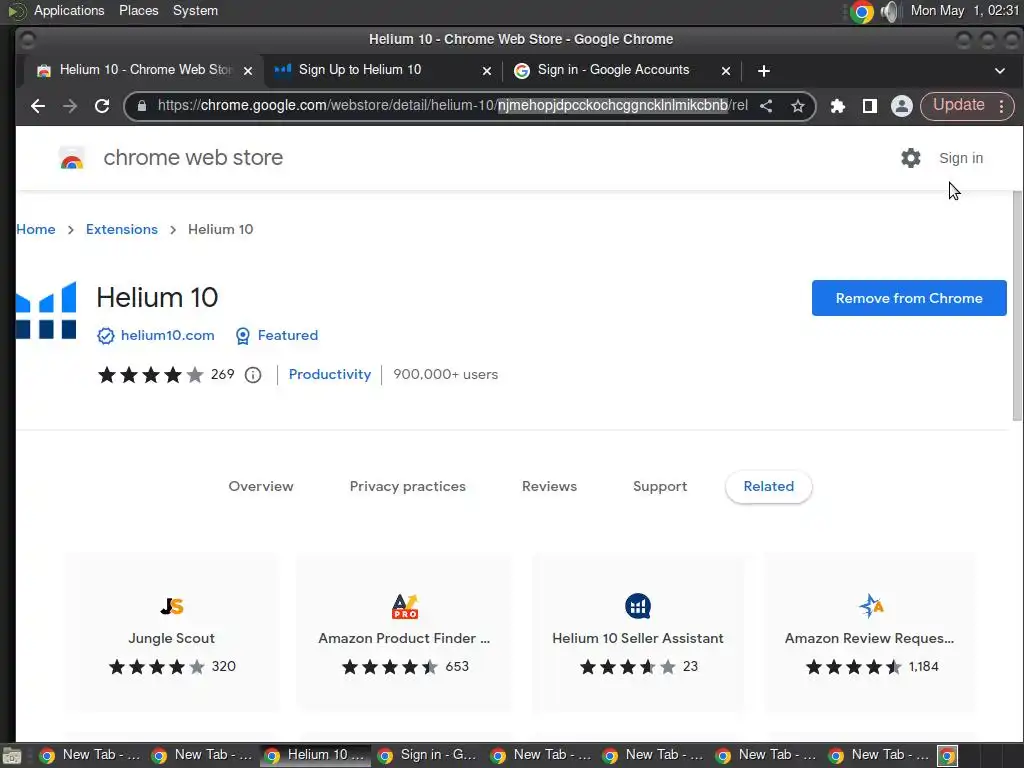Select the Helium 10 Chrome Web Store tab

[x=142, y=71]
